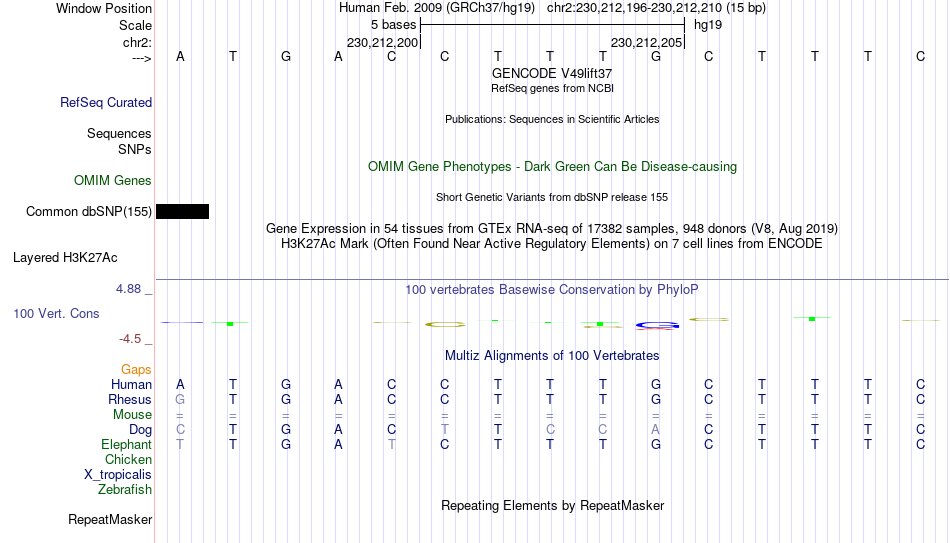Image resolution: width=950 pixels, height=543 pixels.
Task: Click the Scale label
Action: (135, 25)
